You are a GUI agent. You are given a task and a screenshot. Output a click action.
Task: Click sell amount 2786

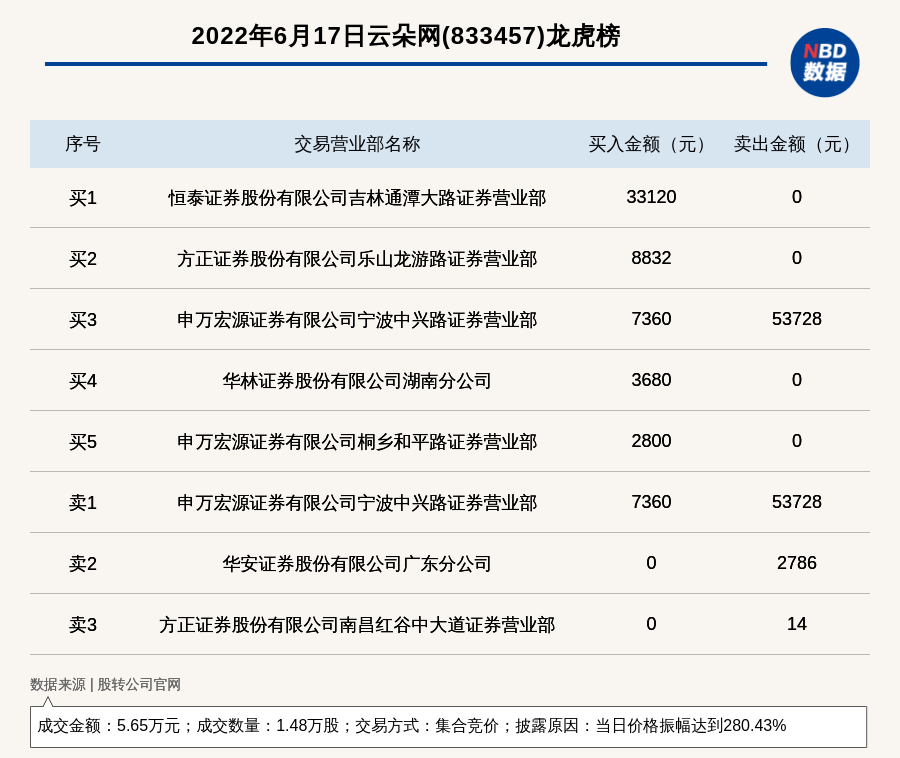(797, 563)
